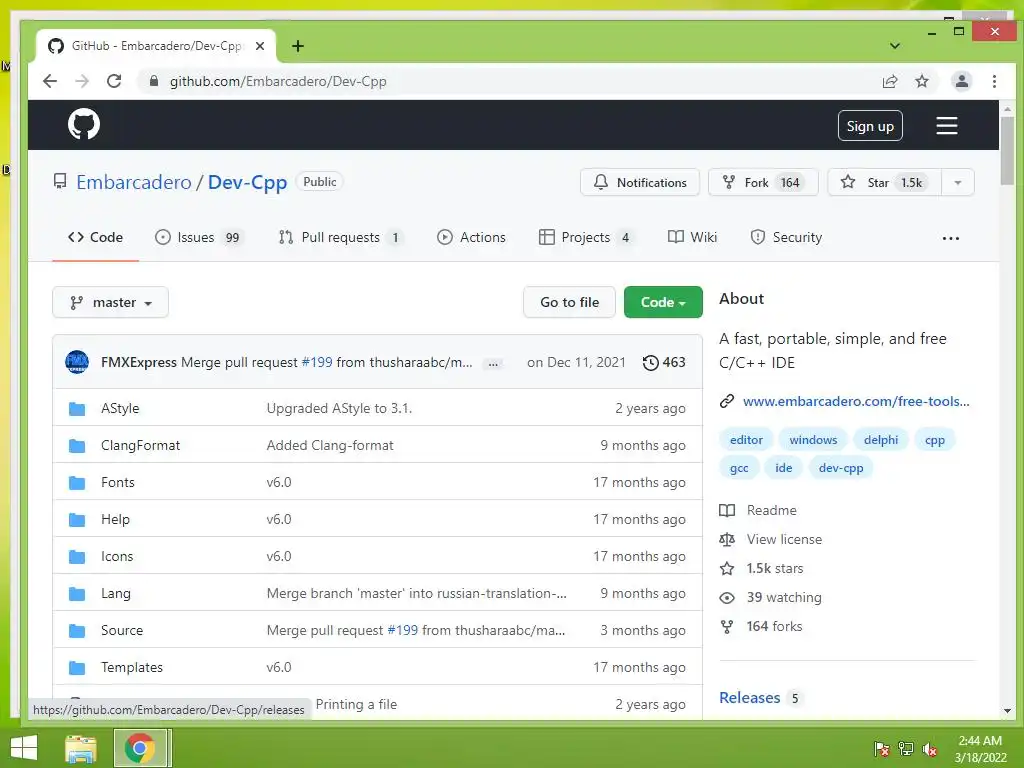Image resolution: width=1024 pixels, height=768 pixels.
Task: Open commit history showing 463 commits
Action: click(664, 362)
